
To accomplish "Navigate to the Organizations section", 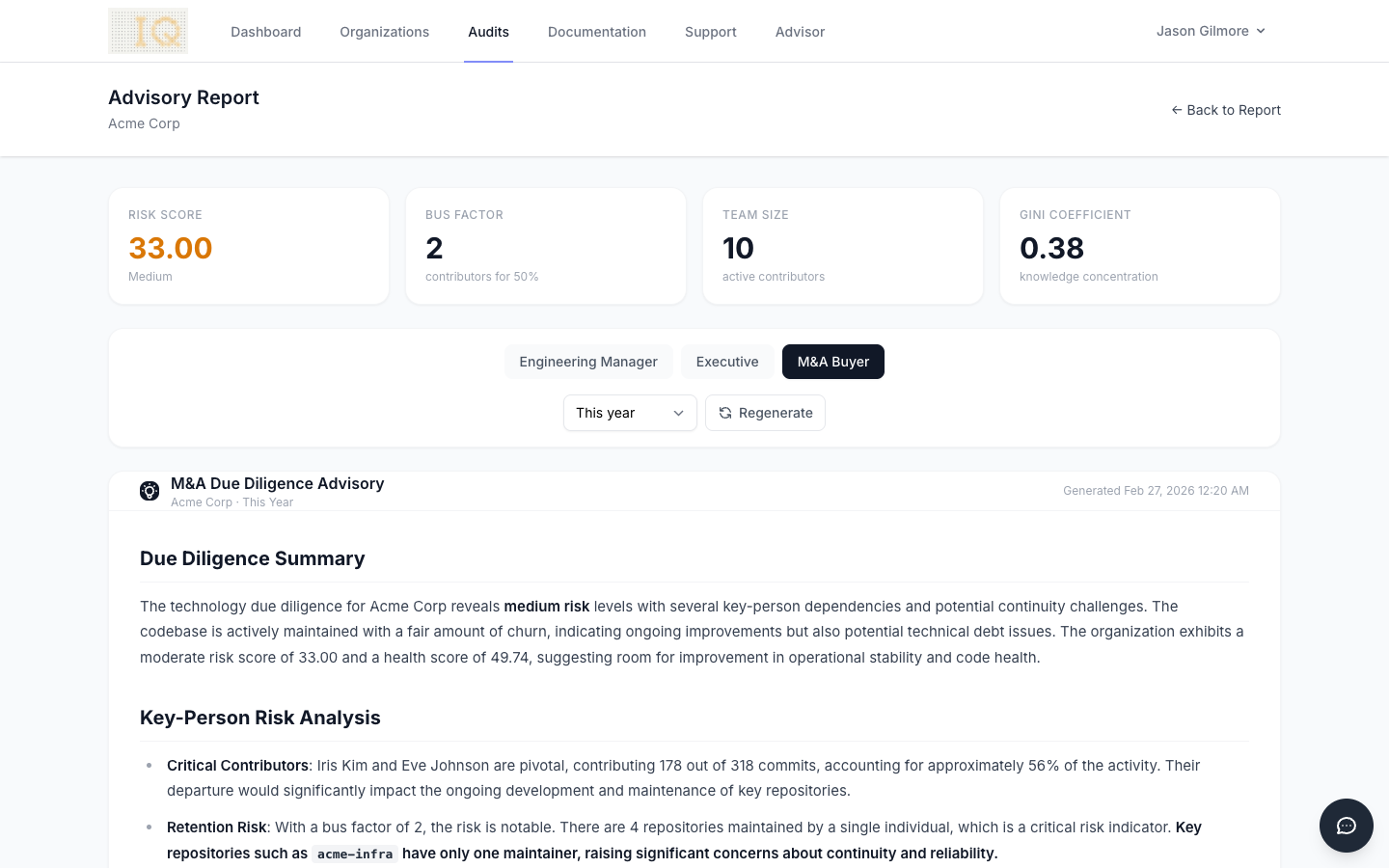I will point(384,32).
